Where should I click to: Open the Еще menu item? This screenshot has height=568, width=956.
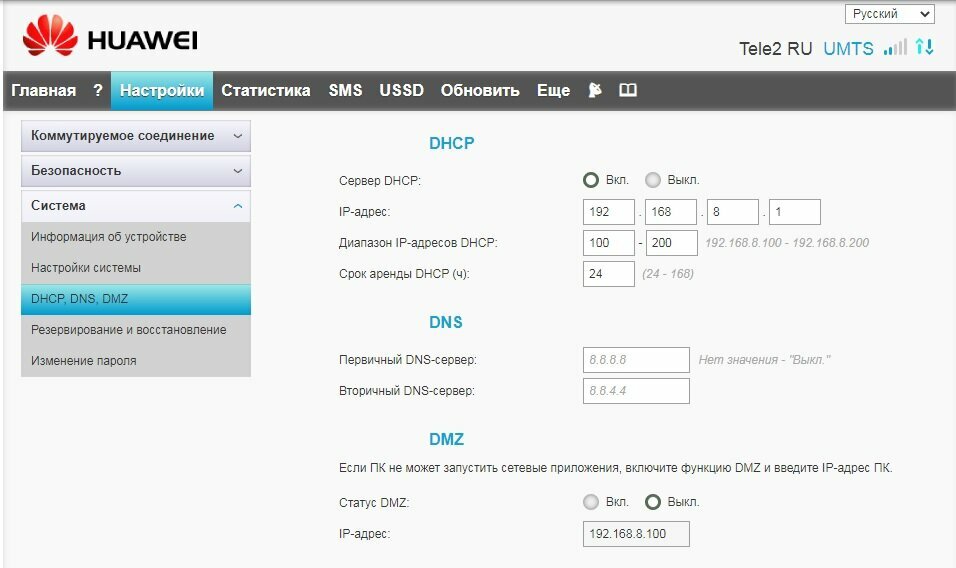point(554,90)
